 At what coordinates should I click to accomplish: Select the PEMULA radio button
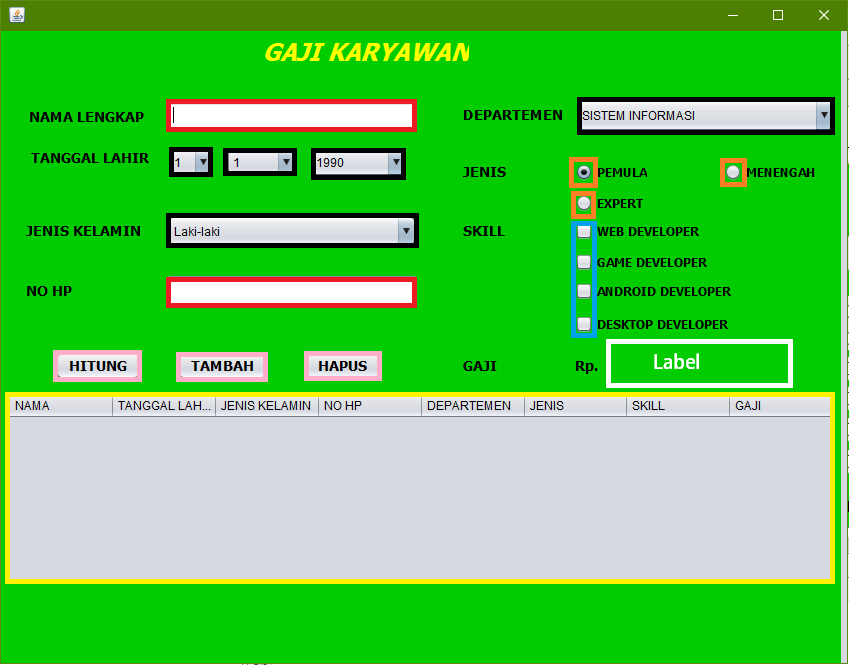point(583,172)
